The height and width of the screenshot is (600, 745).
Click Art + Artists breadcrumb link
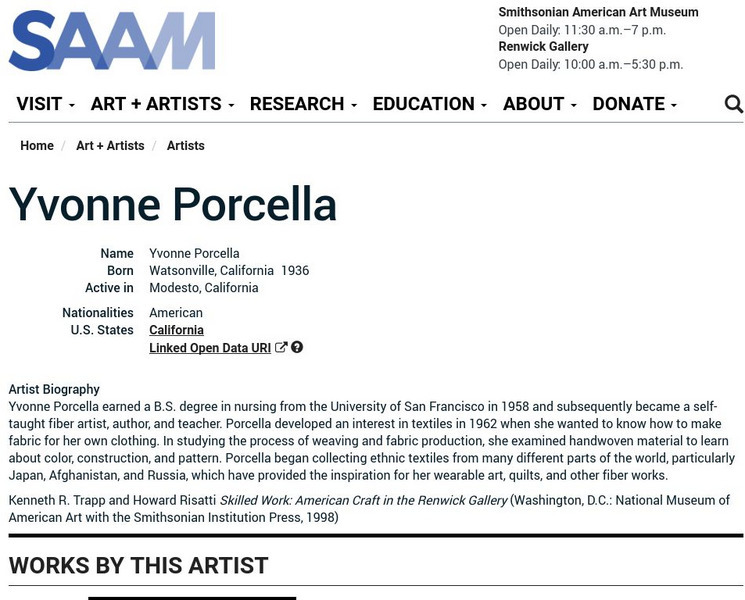tap(110, 146)
